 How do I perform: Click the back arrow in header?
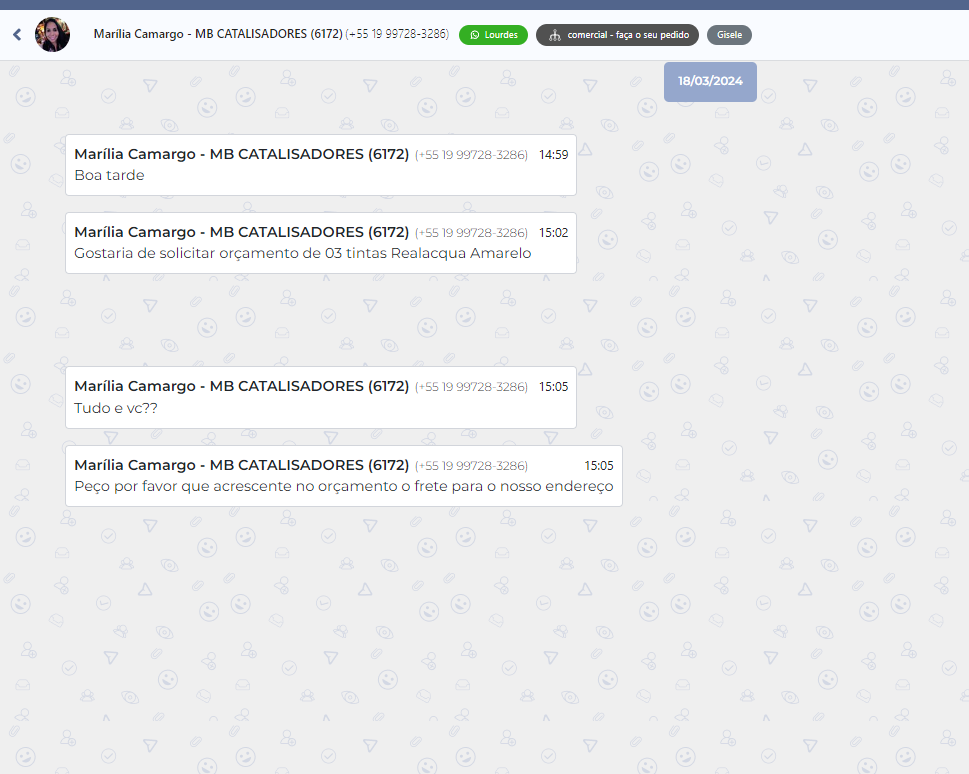pyautogui.click(x=17, y=35)
